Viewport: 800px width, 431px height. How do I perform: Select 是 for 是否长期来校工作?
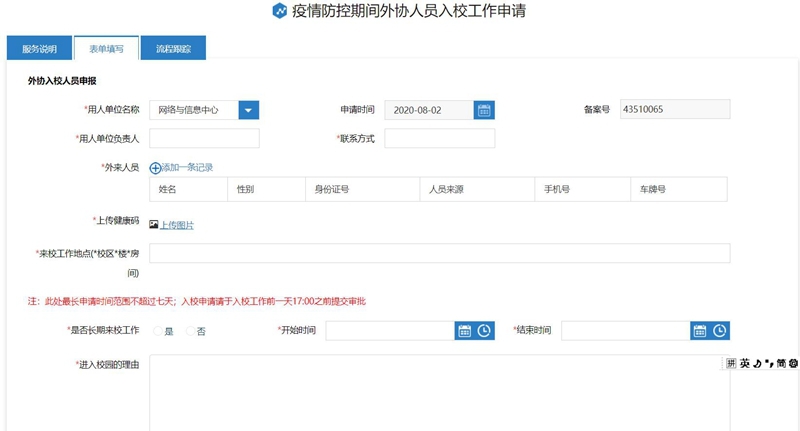(x=157, y=331)
